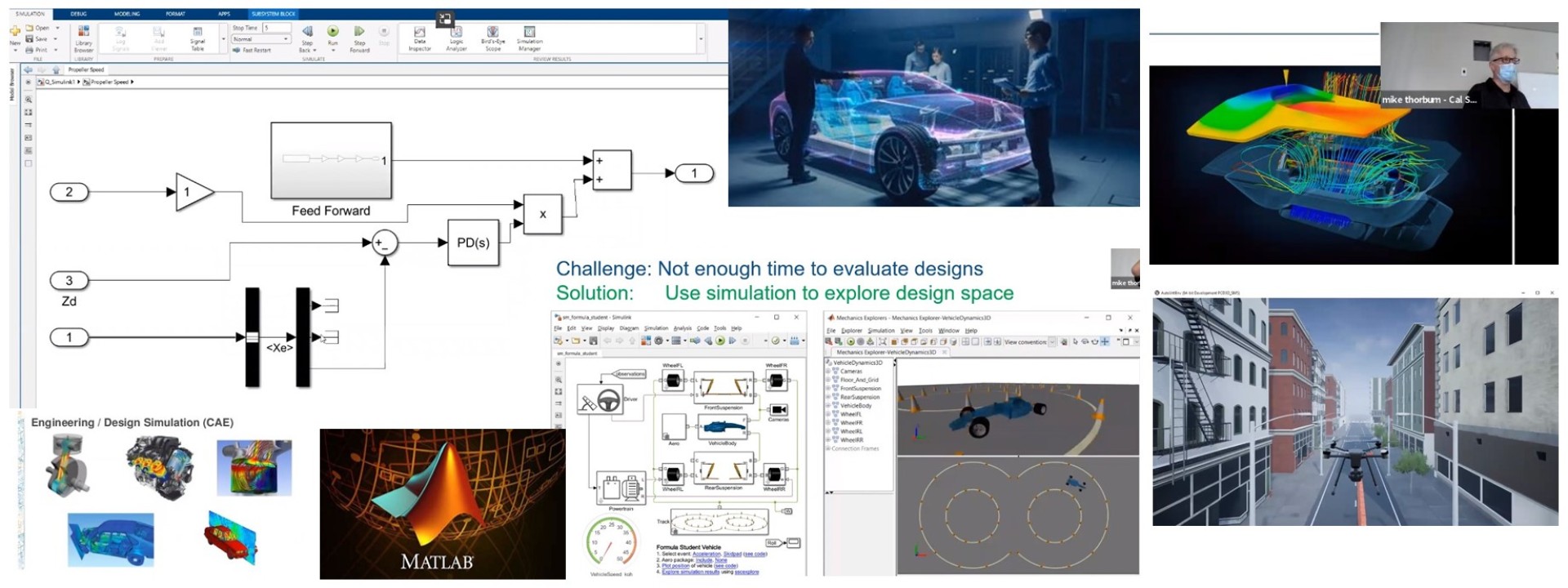The image size is (1568, 588).
Task: Open the View convention dropdown
Action: (1052, 342)
